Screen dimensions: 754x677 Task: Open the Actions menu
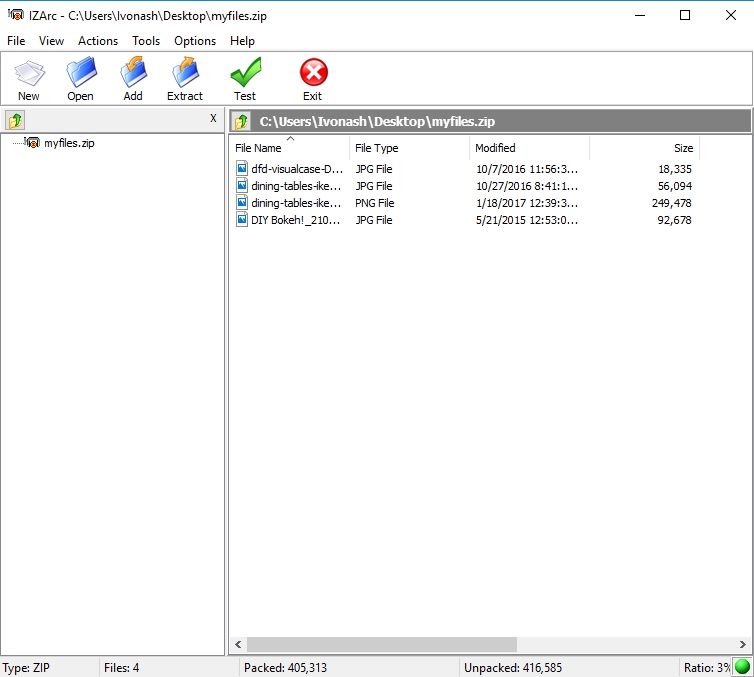click(98, 41)
